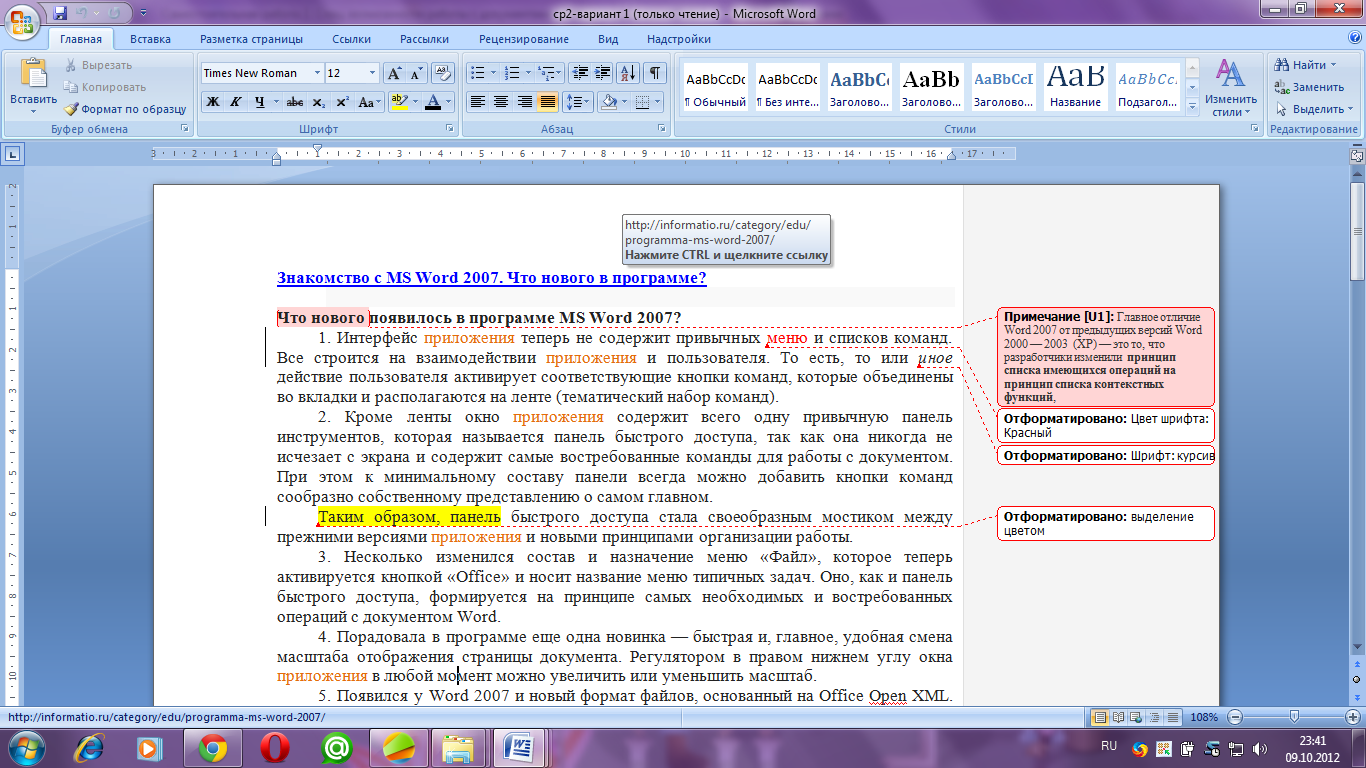The image size is (1366, 768).
Task: Open line spacing dropdown
Action: [577, 102]
